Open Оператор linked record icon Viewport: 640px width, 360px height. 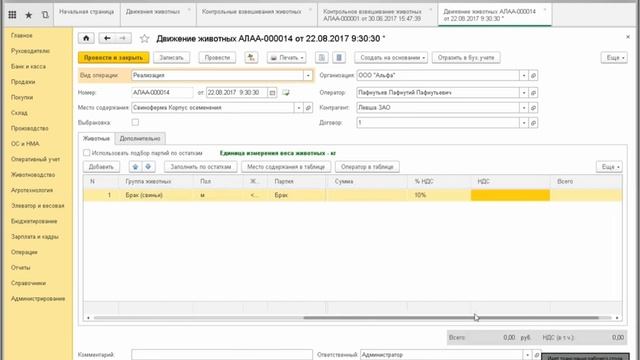533,93
